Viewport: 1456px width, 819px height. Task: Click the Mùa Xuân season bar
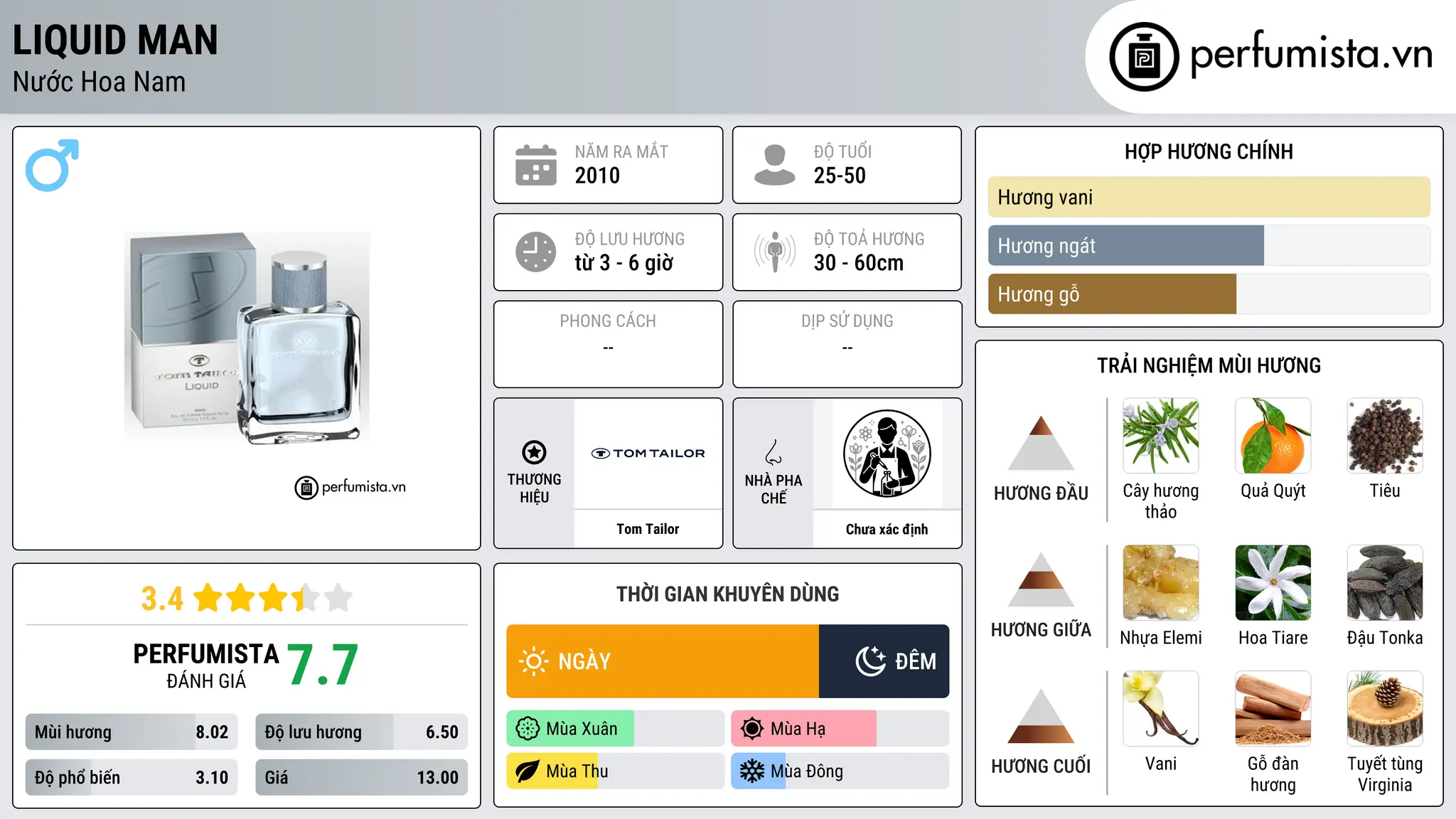[616, 729]
